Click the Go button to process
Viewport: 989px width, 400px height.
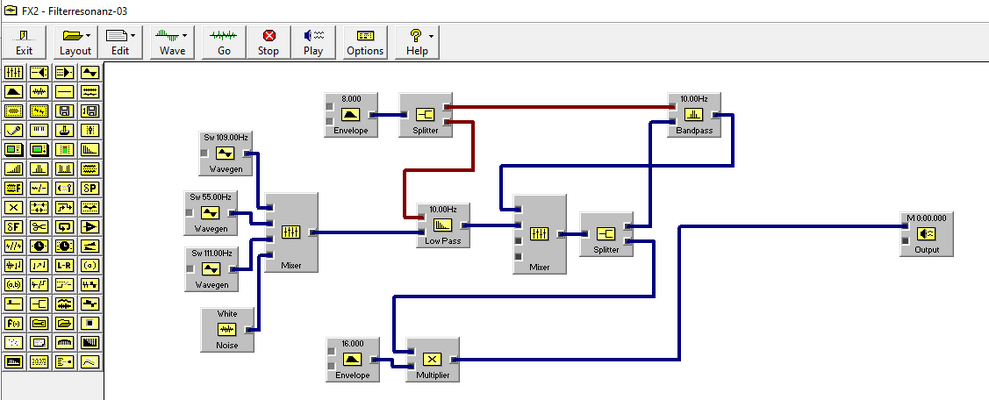[224, 42]
